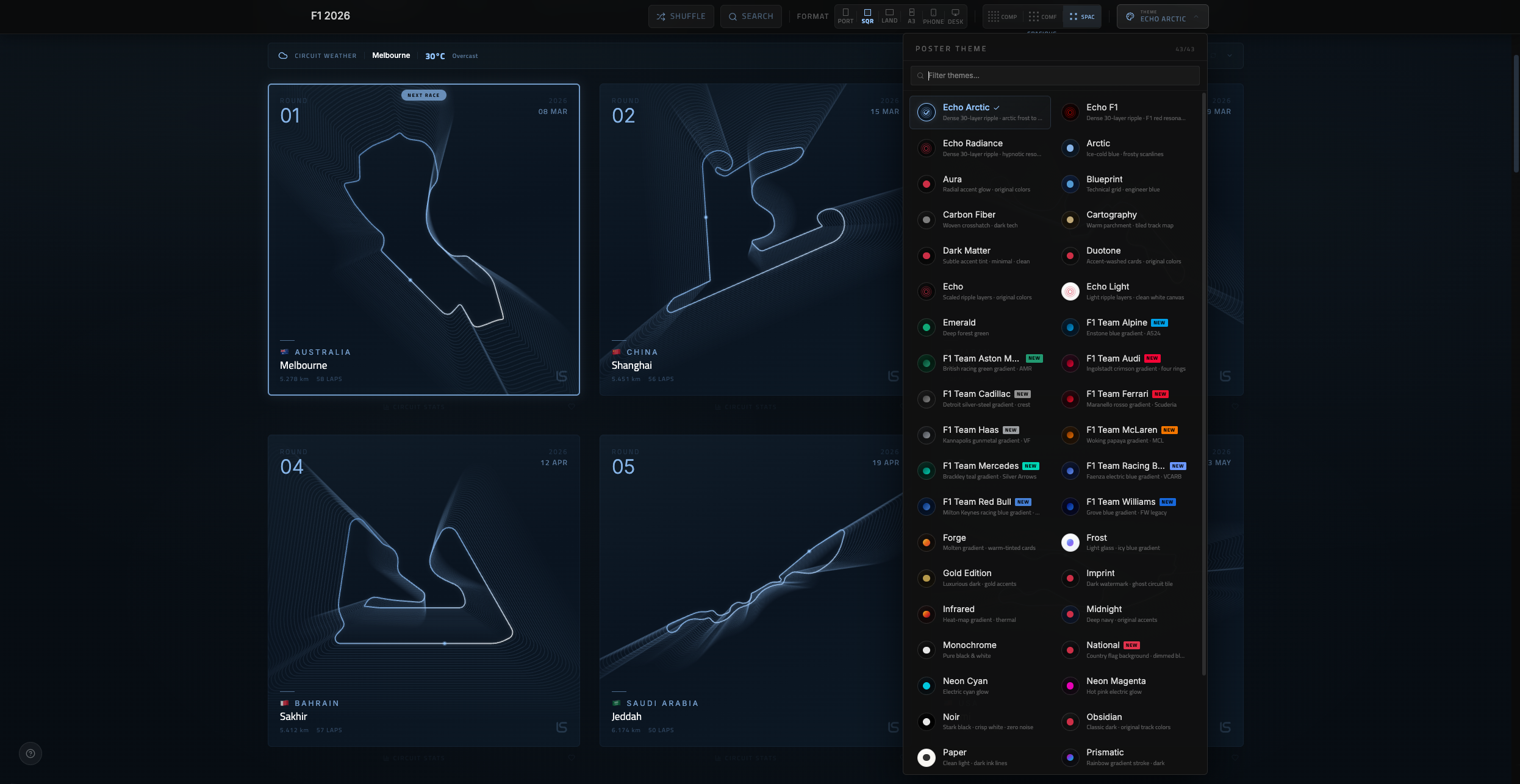Screen dimensions: 1520x784
Task: Switch to DESK desktop format icon
Action: click(x=955, y=16)
